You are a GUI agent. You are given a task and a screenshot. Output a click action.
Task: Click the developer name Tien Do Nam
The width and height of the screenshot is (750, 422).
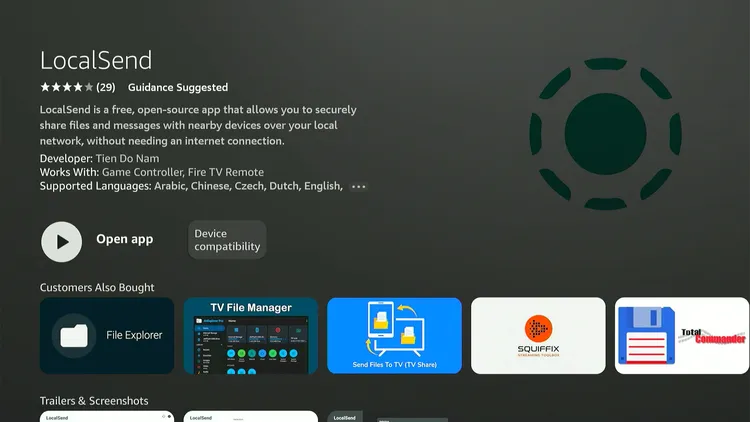pos(127,158)
